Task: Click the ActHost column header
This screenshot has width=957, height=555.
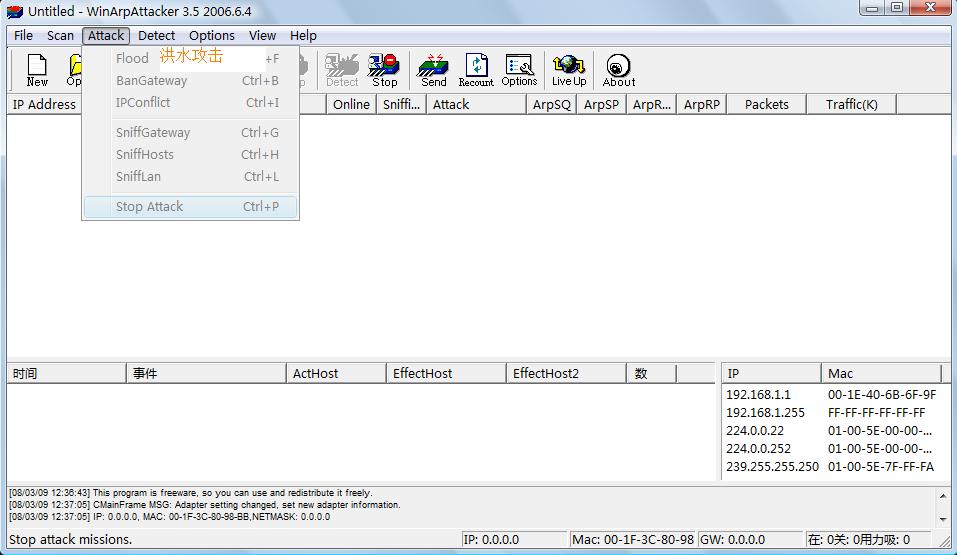Action: pos(336,373)
